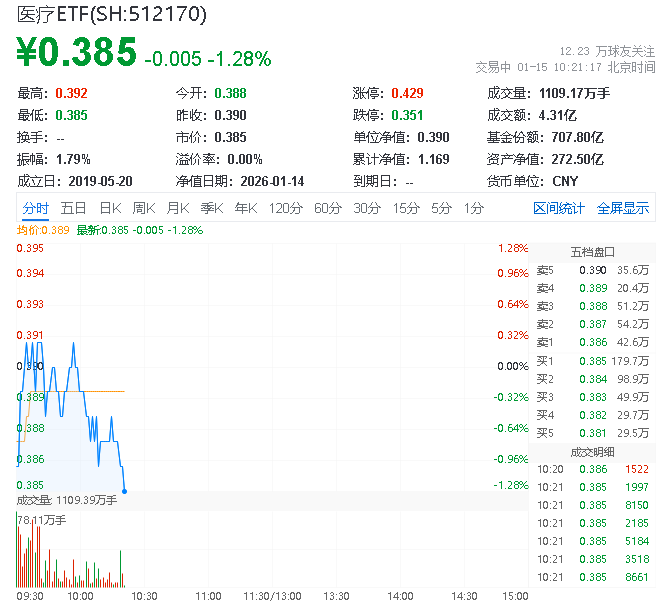Image resolution: width=656 pixels, height=615 pixels.
Task: Select the 30分 chart tab
Action: coord(366,208)
